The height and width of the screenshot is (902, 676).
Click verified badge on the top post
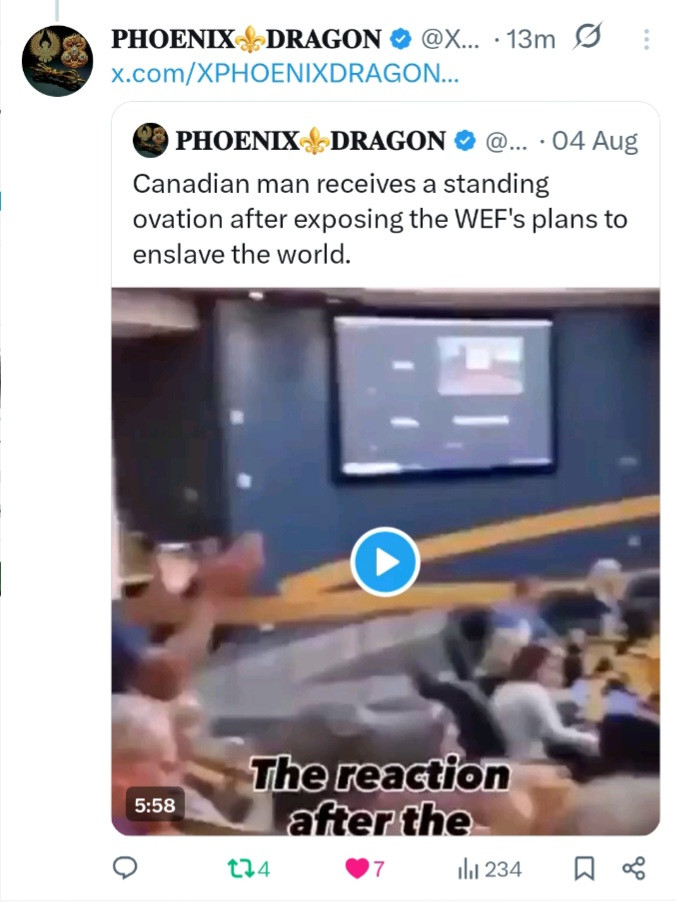point(401,39)
